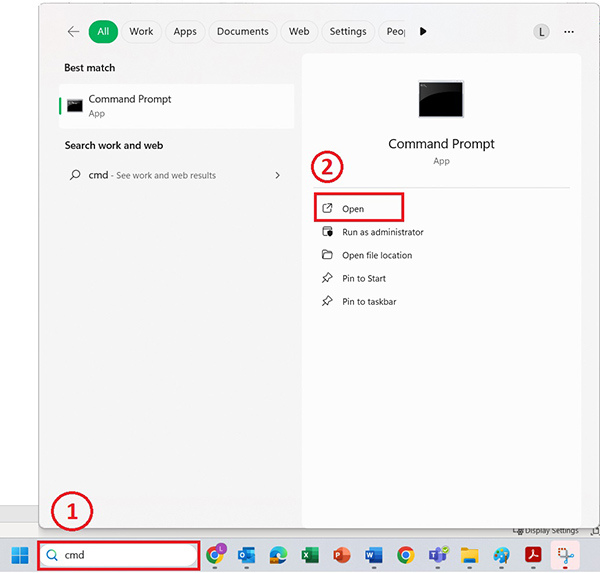The image size is (600, 573).
Task: Switch to the Apps filter tab
Action: point(185,31)
